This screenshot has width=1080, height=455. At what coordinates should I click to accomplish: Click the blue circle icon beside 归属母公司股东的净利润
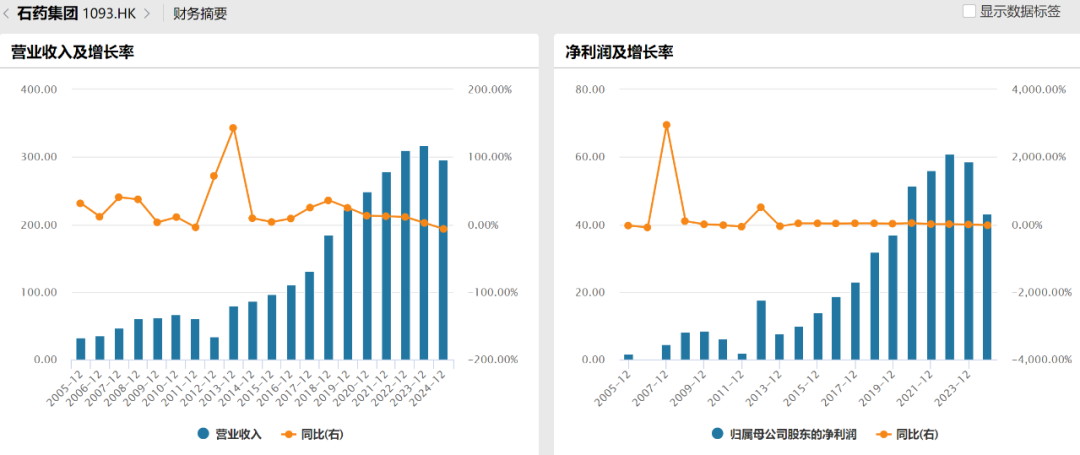[x=717, y=434]
